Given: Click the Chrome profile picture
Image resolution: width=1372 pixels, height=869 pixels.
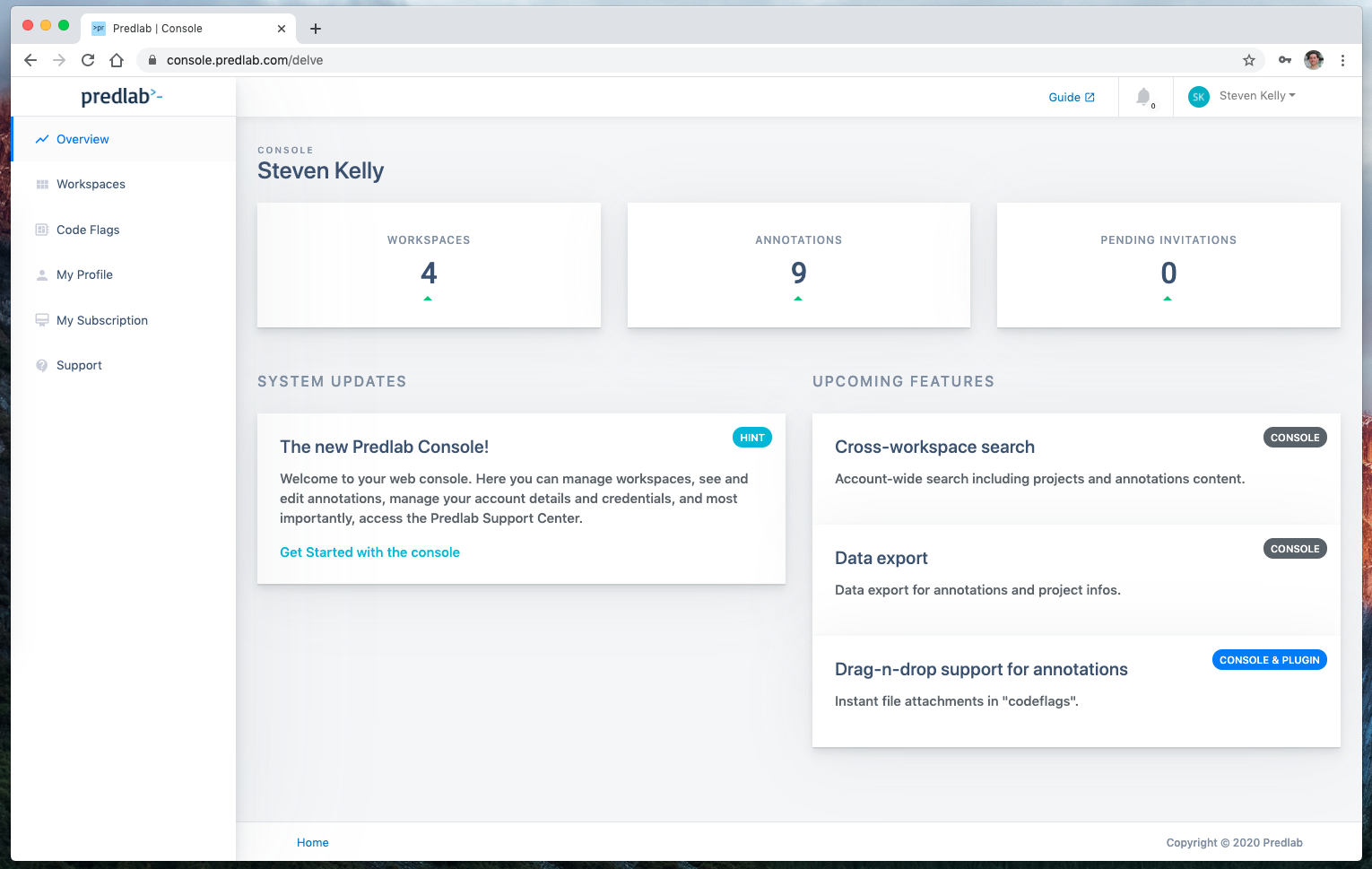Looking at the screenshot, I should [1314, 60].
